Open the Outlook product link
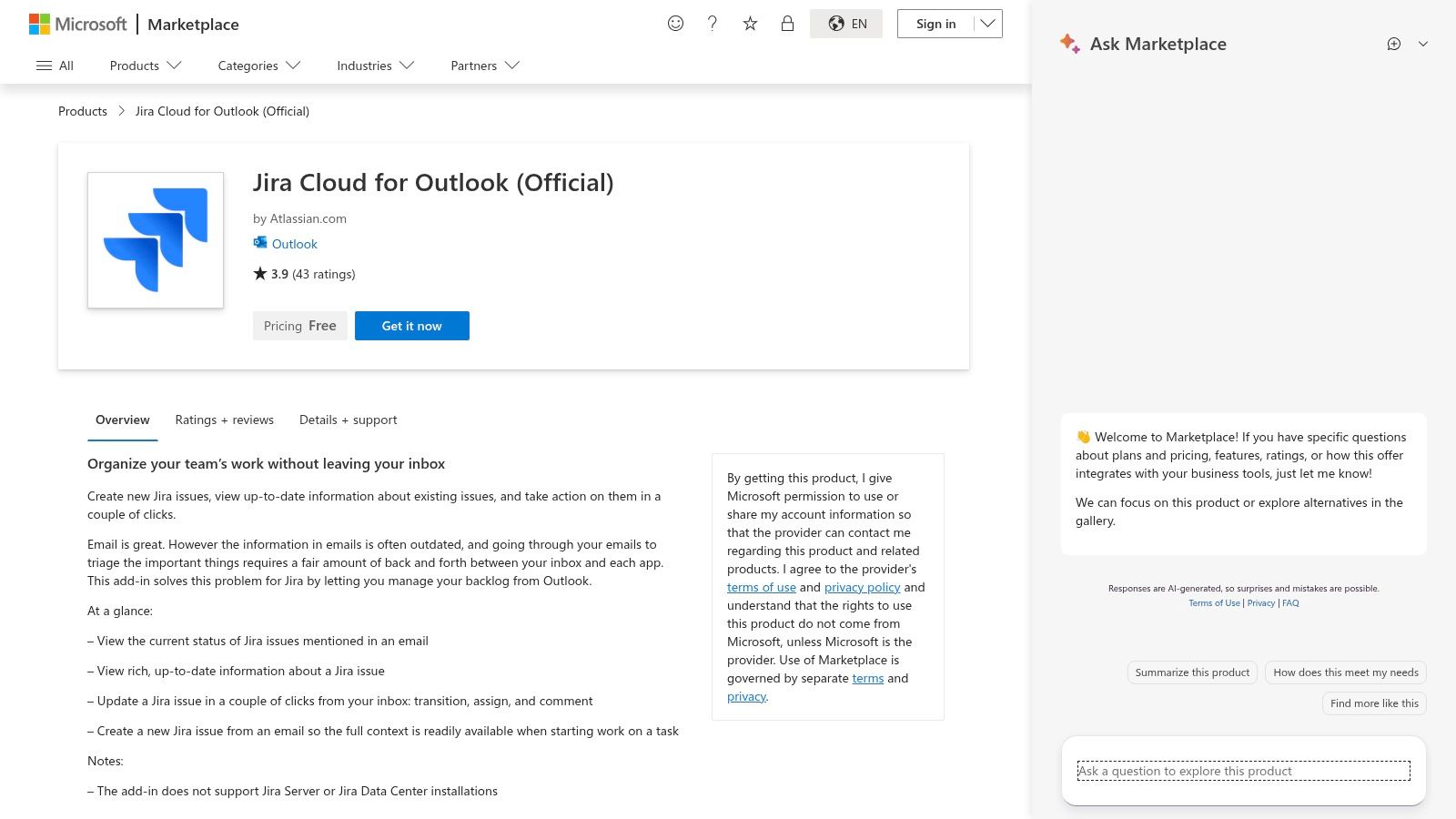1456x819 pixels. pyautogui.click(x=295, y=244)
